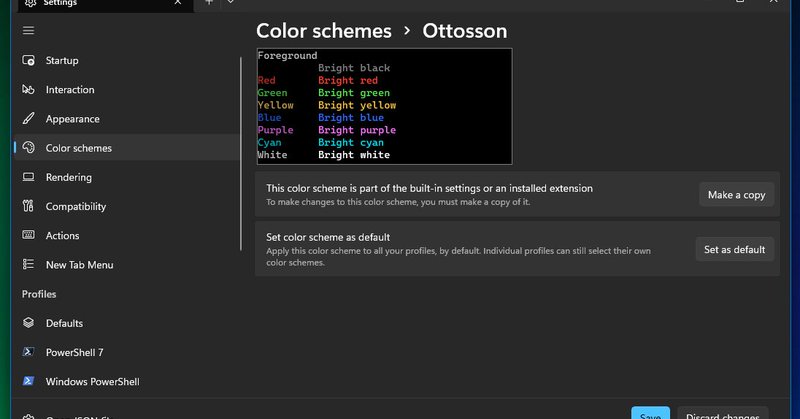Screen dimensions: 800x419
Task: Select Color schemes in sidebar
Action: coord(128,147)
